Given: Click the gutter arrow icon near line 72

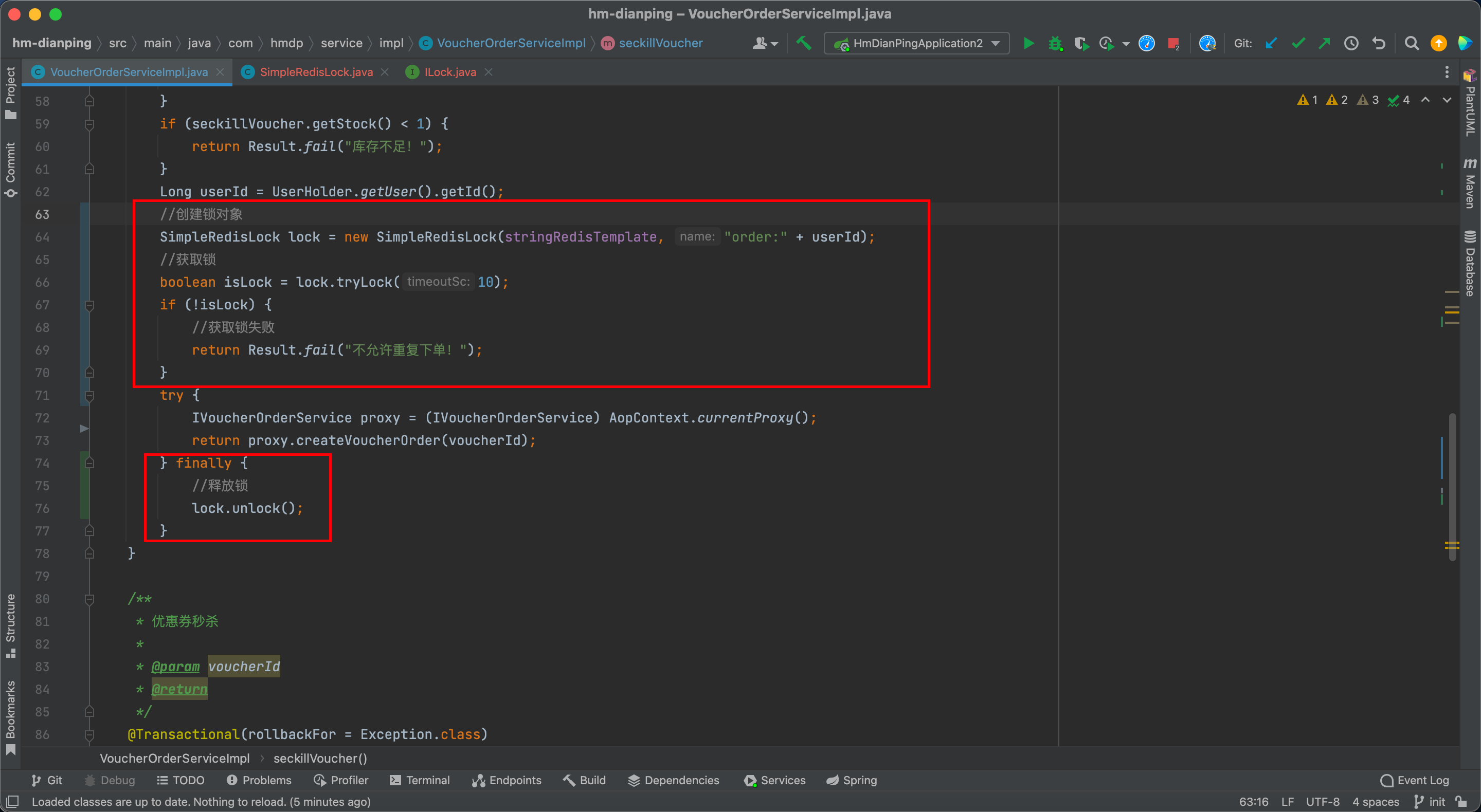Looking at the screenshot, I should click(x=84, y=429).
